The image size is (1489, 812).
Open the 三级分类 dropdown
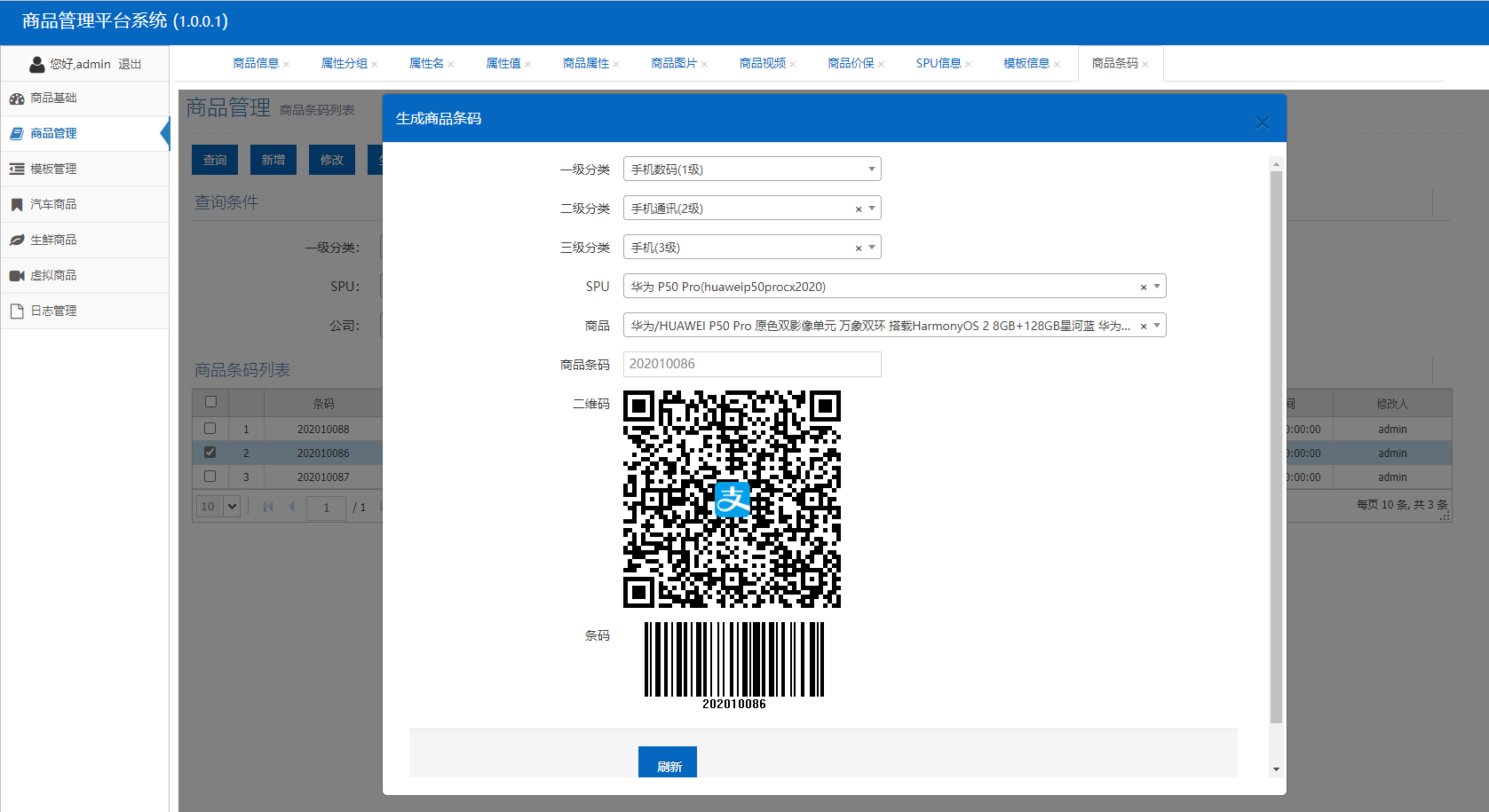click(x=872, y=248)
